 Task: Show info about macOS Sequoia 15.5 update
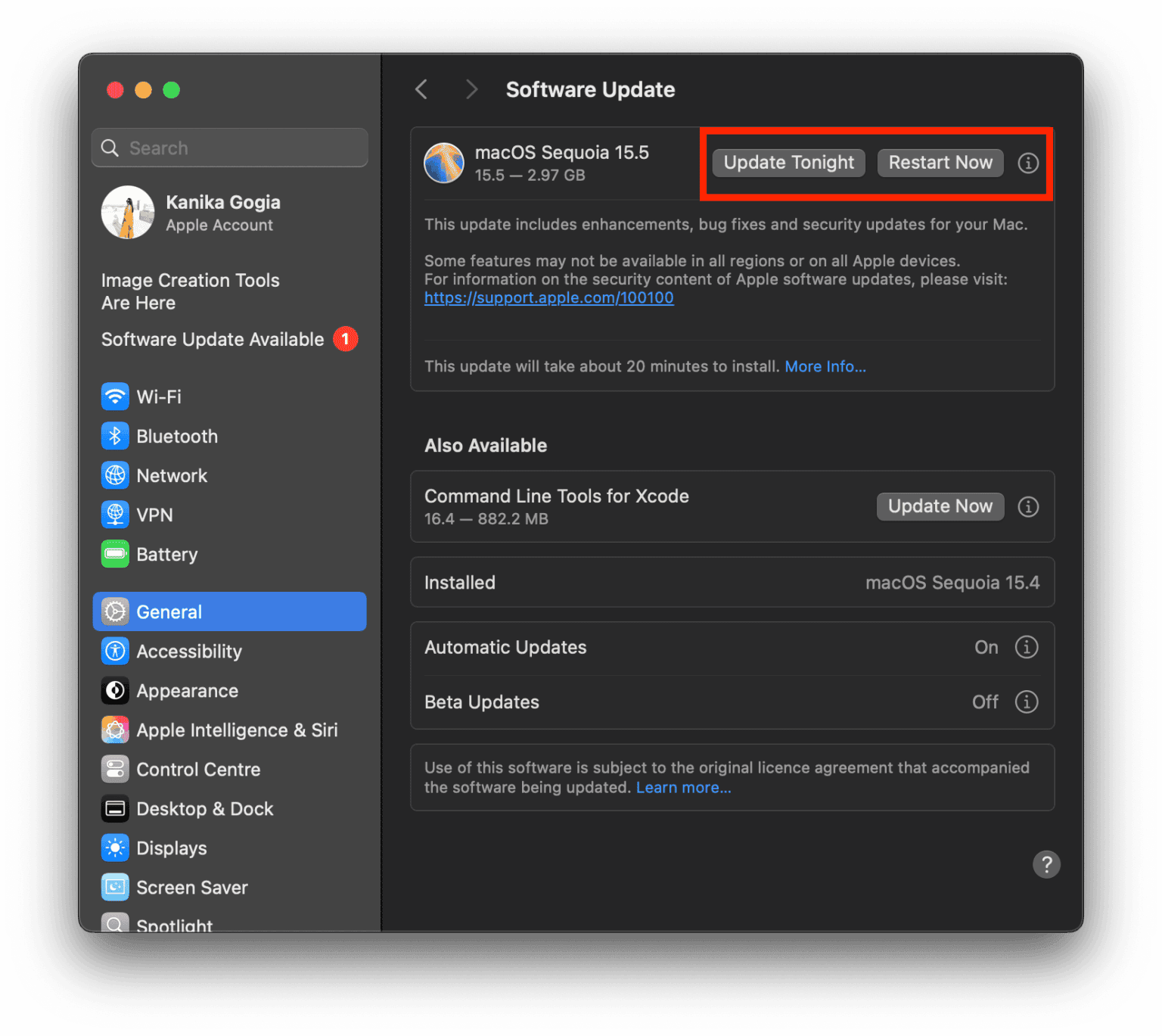pyautogui.click(x=1028, y=163)
